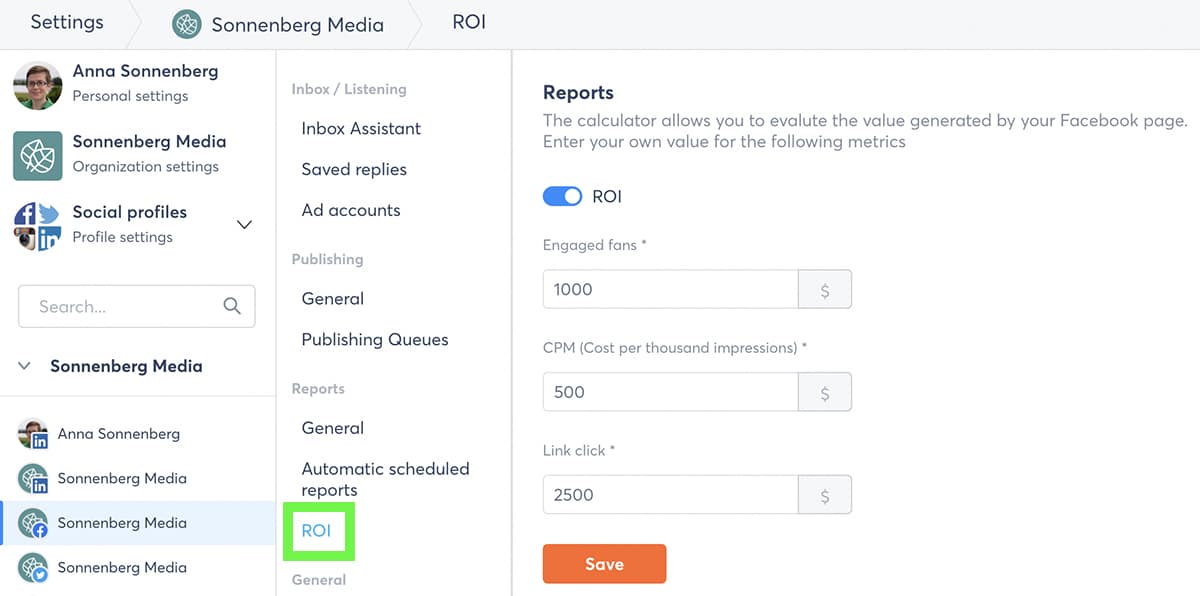Click the ROI breadcrumb
The height and width of the screenshot is (596, 1200).
point(469,22)
